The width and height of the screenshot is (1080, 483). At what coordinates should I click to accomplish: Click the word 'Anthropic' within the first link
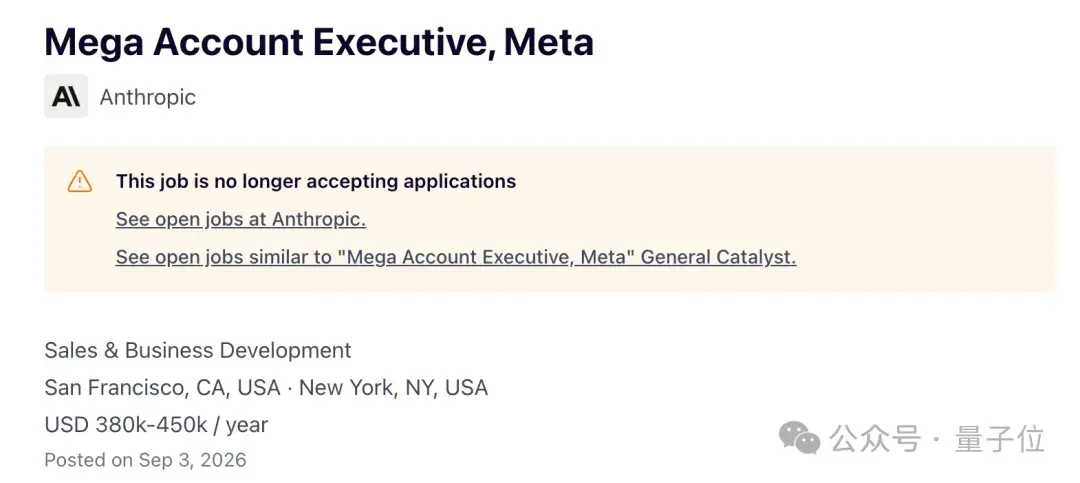coord(318,219)
